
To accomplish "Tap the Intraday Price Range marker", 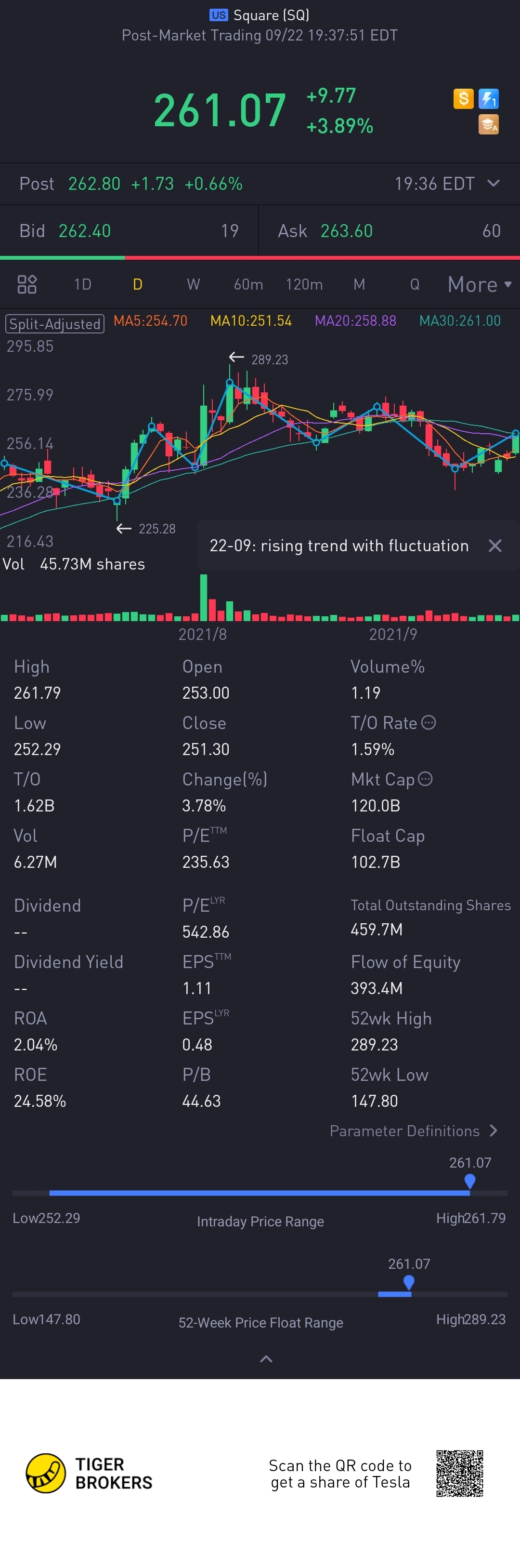I will tap(469, 1182).
